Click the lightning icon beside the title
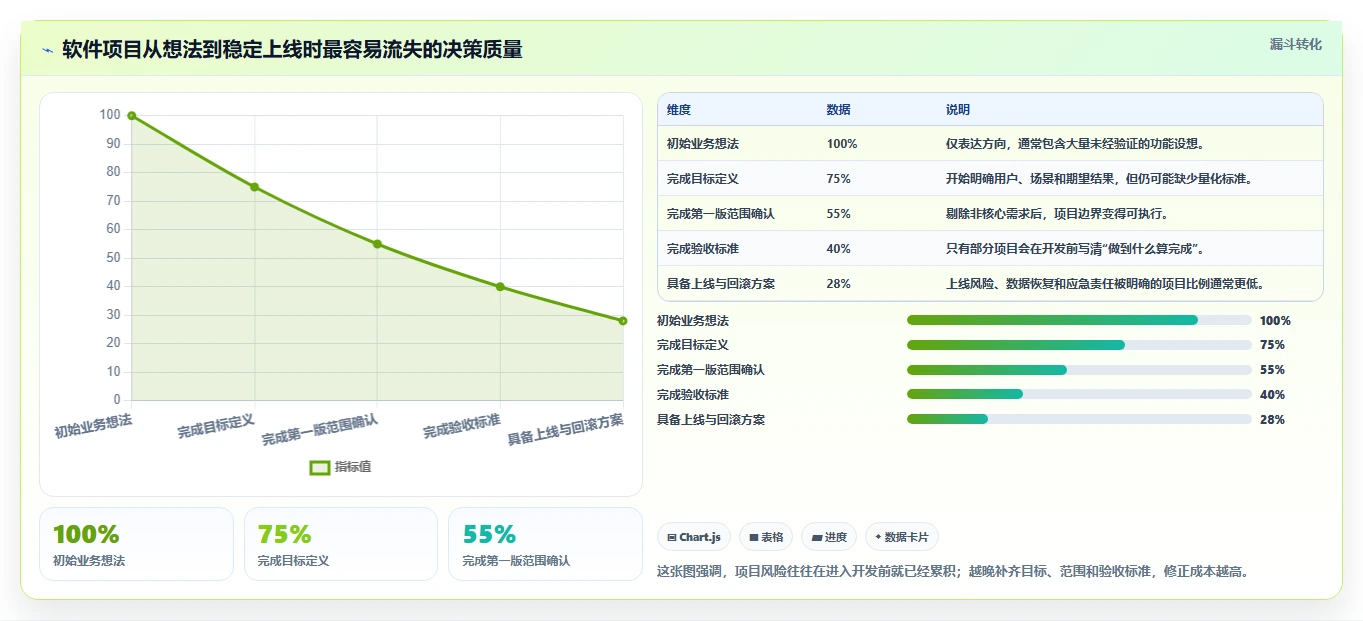Screen dimensions: 1363x621 [48, 50]
